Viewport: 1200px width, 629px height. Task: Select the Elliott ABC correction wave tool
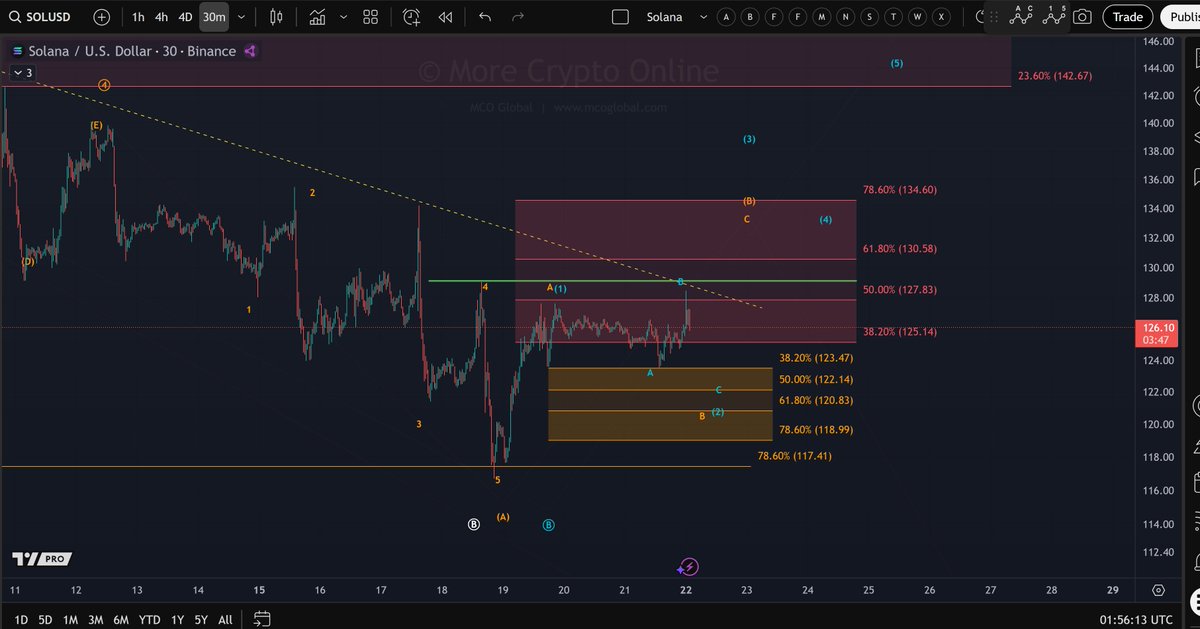tap(1021, 15)
